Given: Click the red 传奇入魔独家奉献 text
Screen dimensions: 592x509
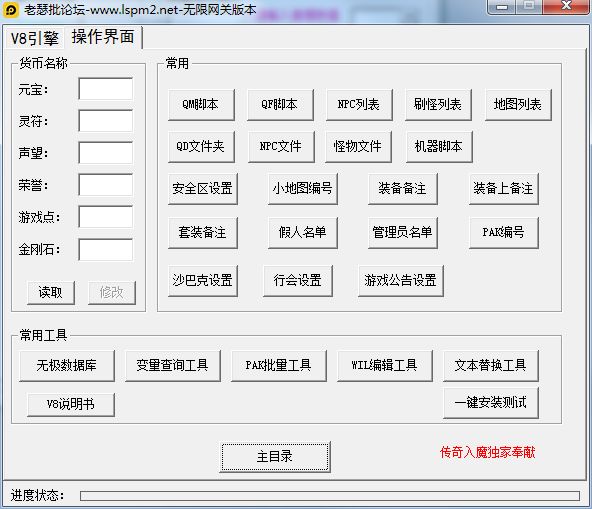Looking at the screenshot, I should tap(488, 452).
